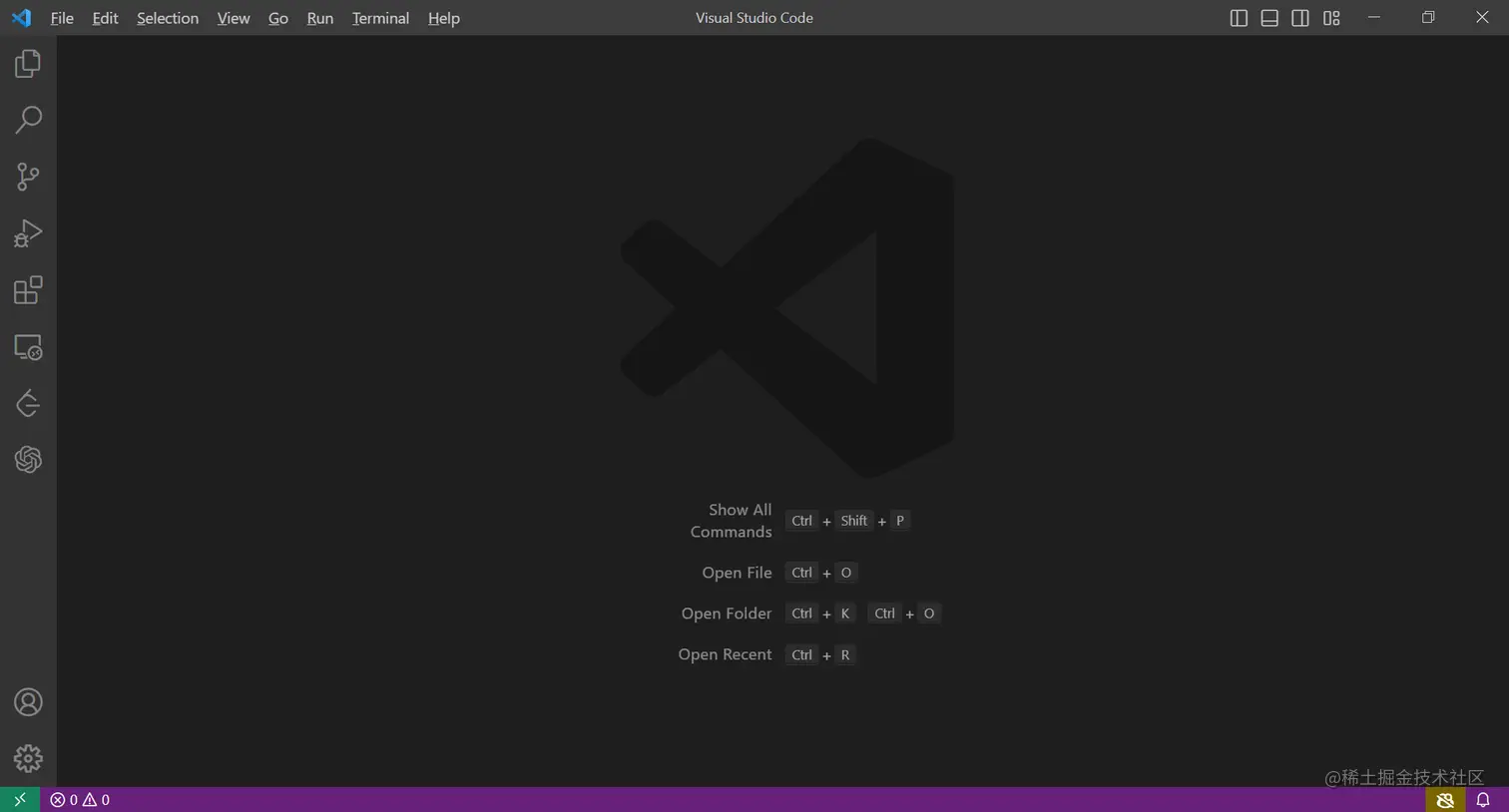Toggle the bottom panel layout
The width and height of the screenshot is (1509, 812).
coord(1269,18)
